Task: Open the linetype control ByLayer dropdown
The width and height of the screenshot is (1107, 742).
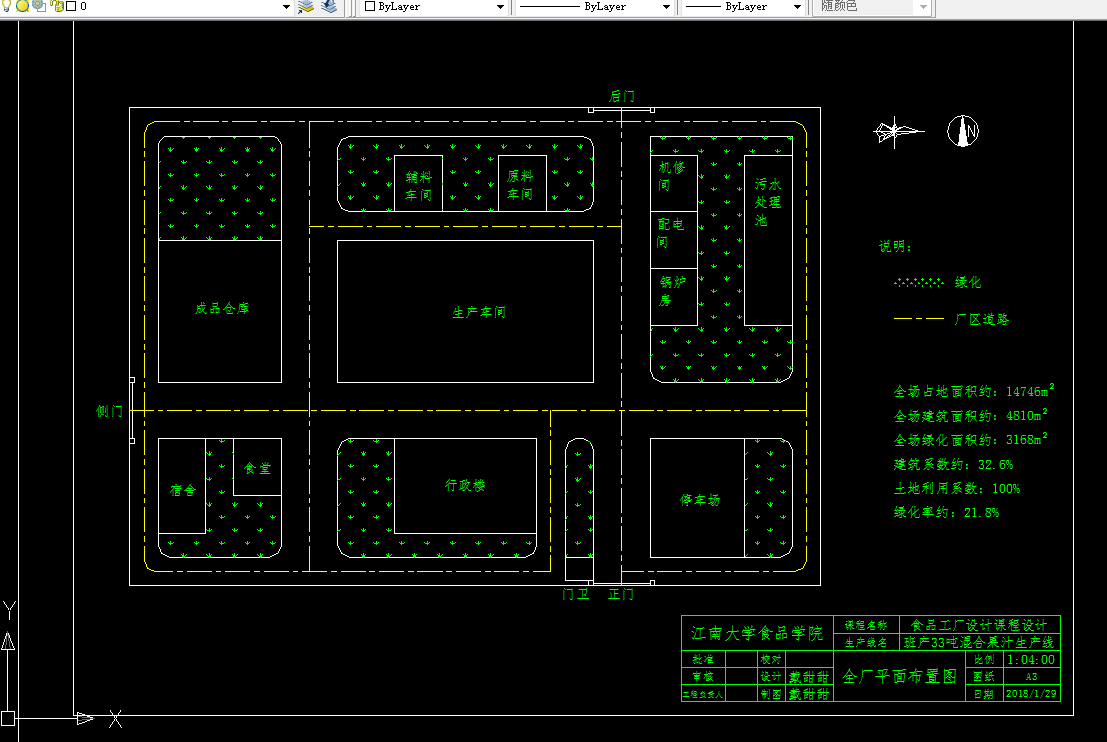Action: pos(666,7)
